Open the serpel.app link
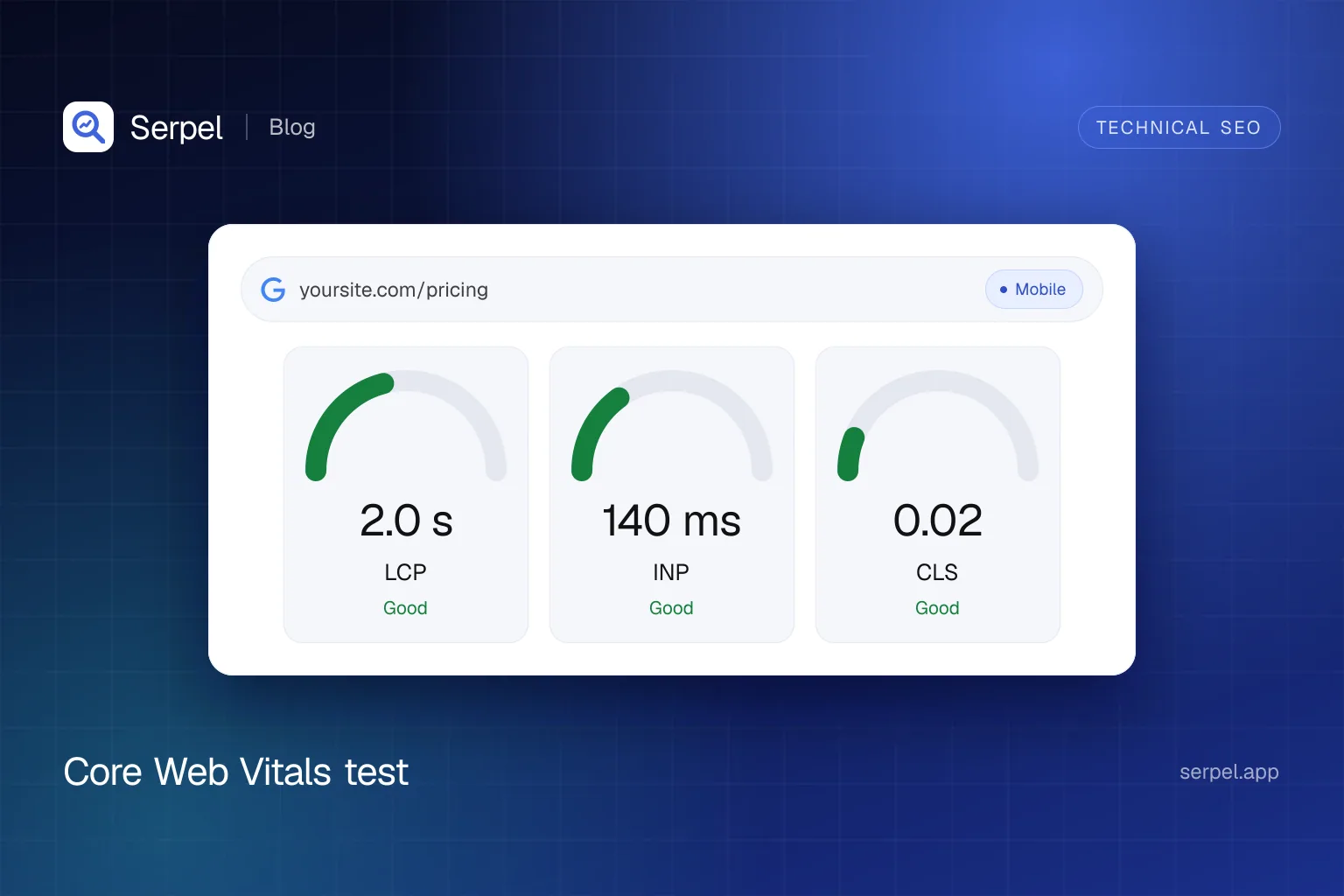Screen dimensions: 1344x896 pyautogui.click(x=1229, y=772)
